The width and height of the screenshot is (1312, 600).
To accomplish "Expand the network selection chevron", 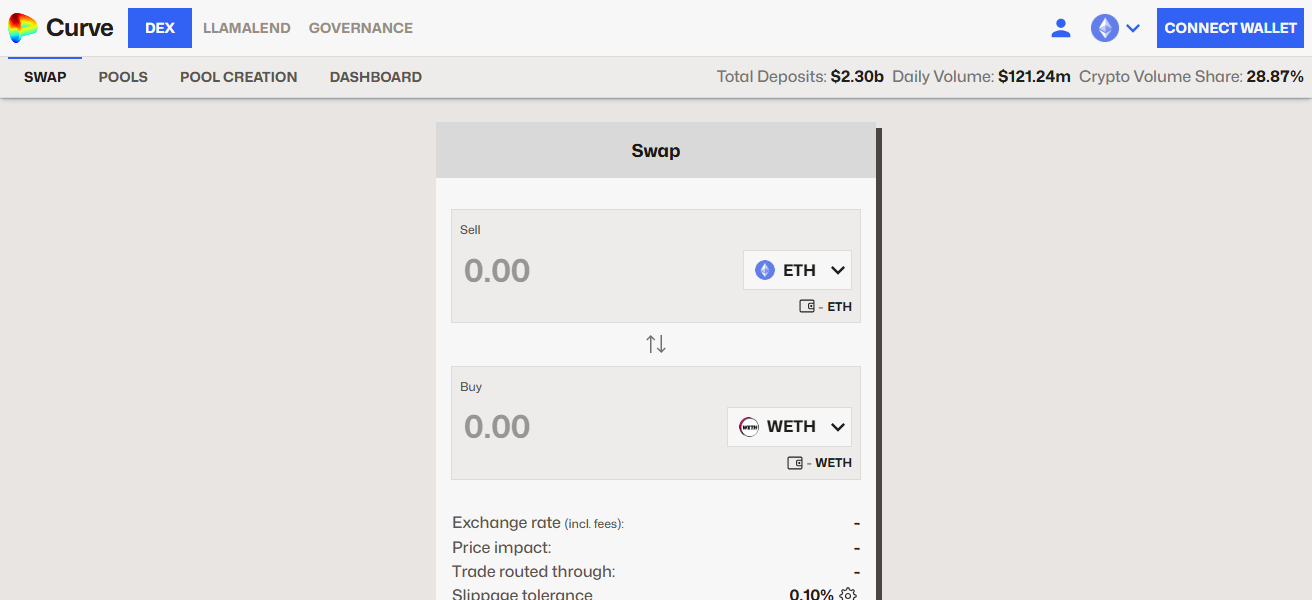I will (x=1134, y=28).
